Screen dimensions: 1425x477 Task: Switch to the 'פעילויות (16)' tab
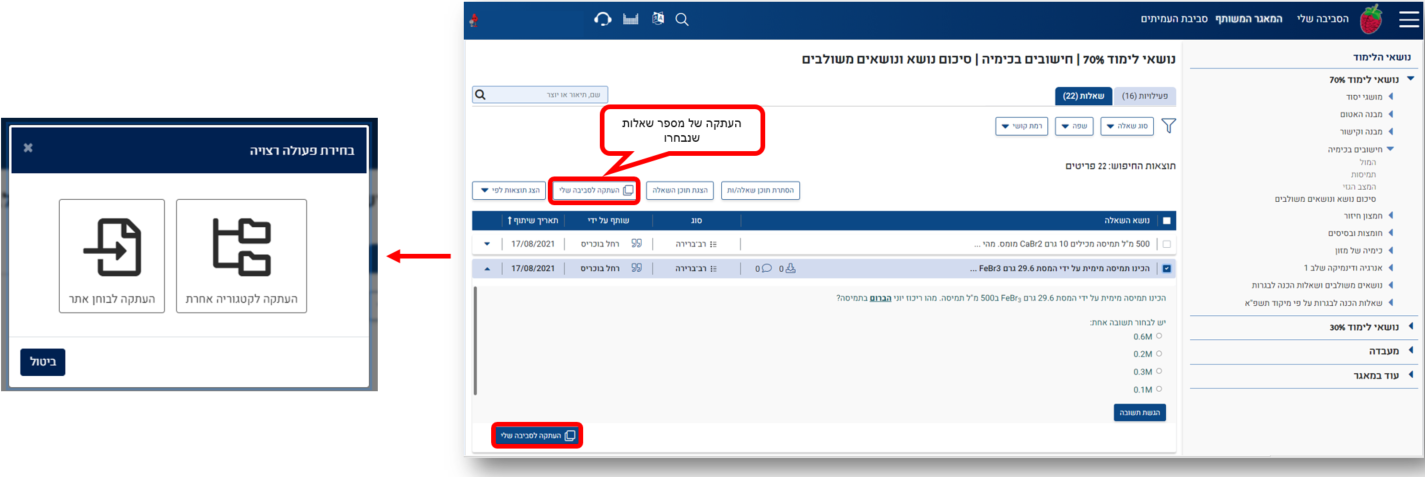click(1144, 96)
